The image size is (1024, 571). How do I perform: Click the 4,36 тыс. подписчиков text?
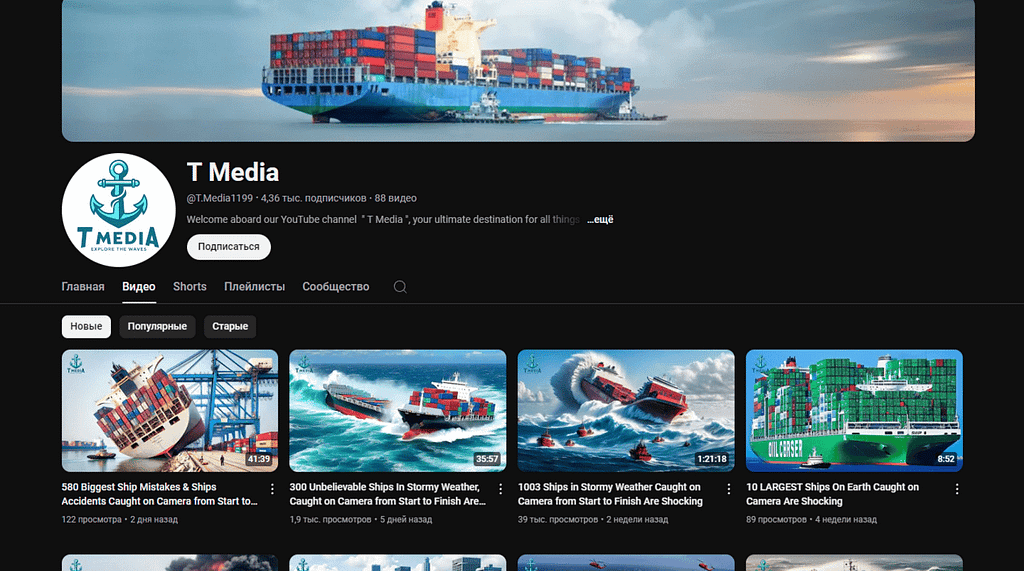click(x=313, y=198)
